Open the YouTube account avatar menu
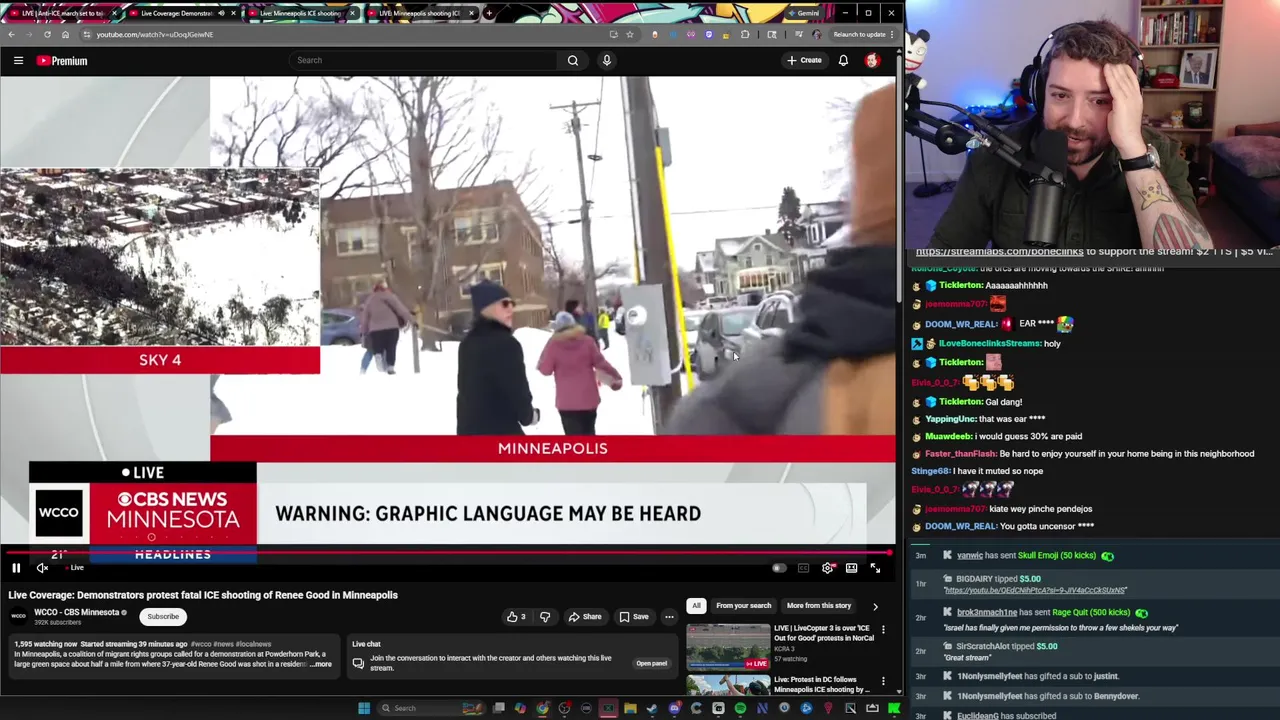 coord(872,60)
